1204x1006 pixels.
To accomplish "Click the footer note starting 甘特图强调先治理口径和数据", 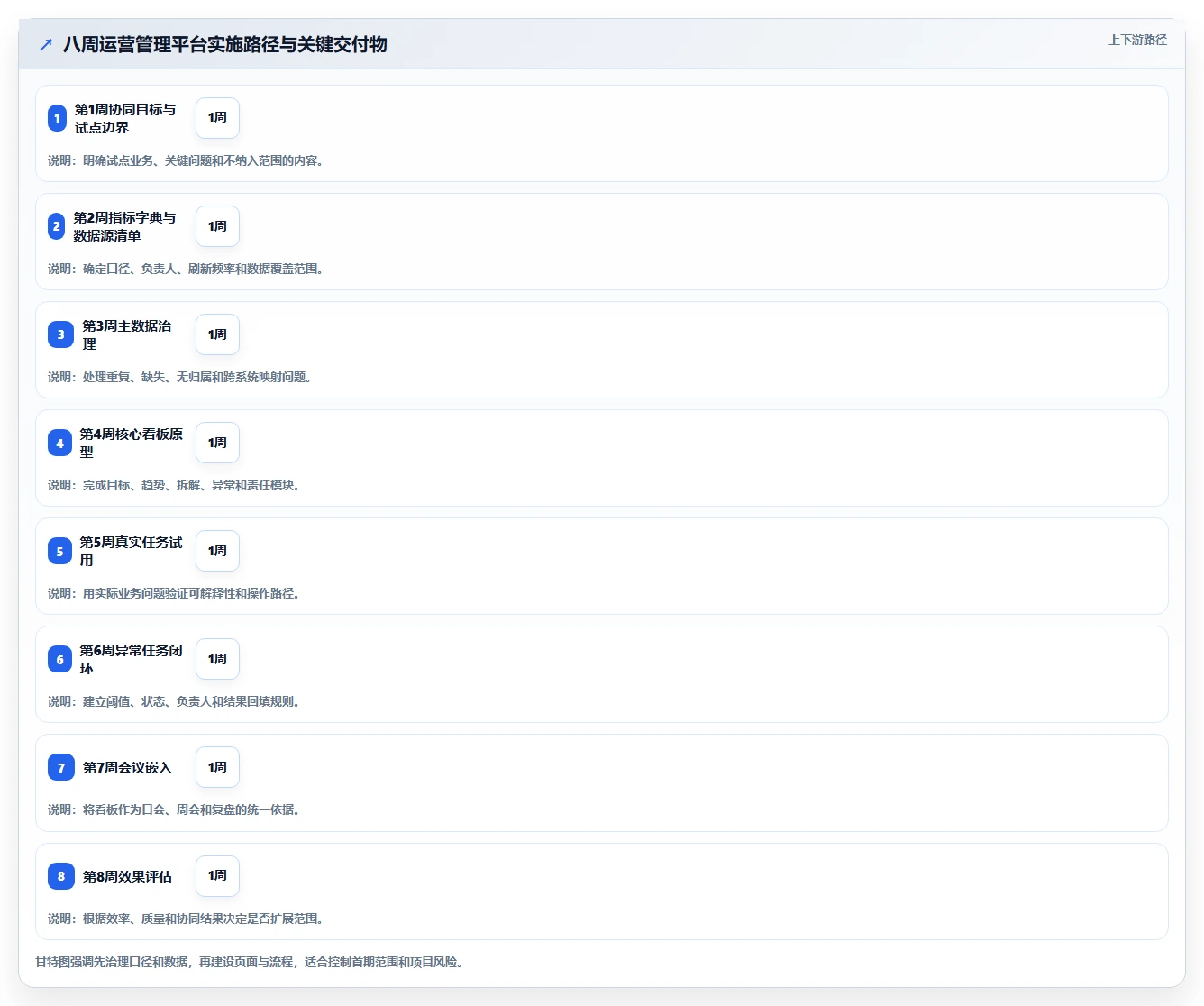I will coord(250,962).
